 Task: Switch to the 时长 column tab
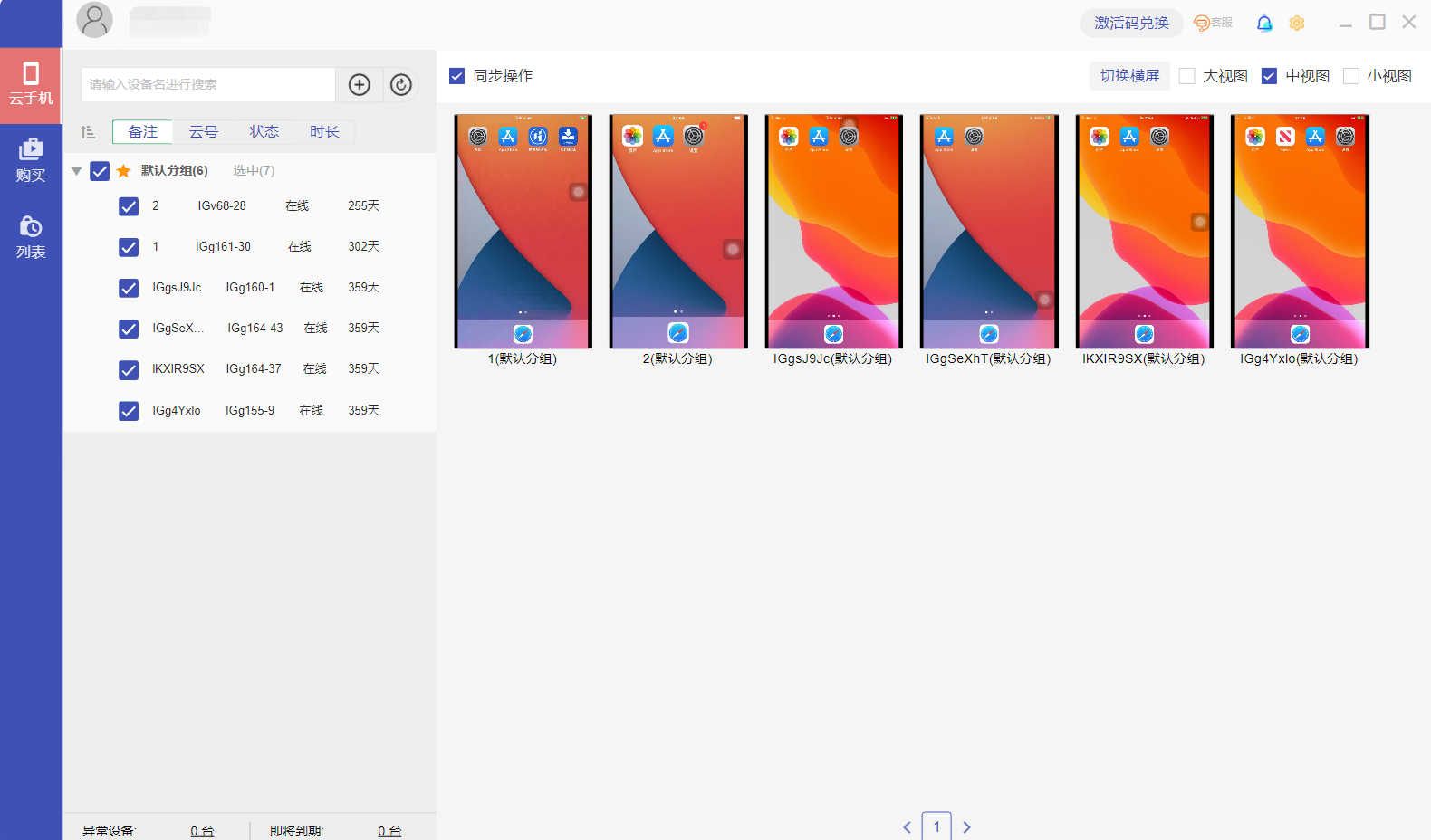(324, 132)
